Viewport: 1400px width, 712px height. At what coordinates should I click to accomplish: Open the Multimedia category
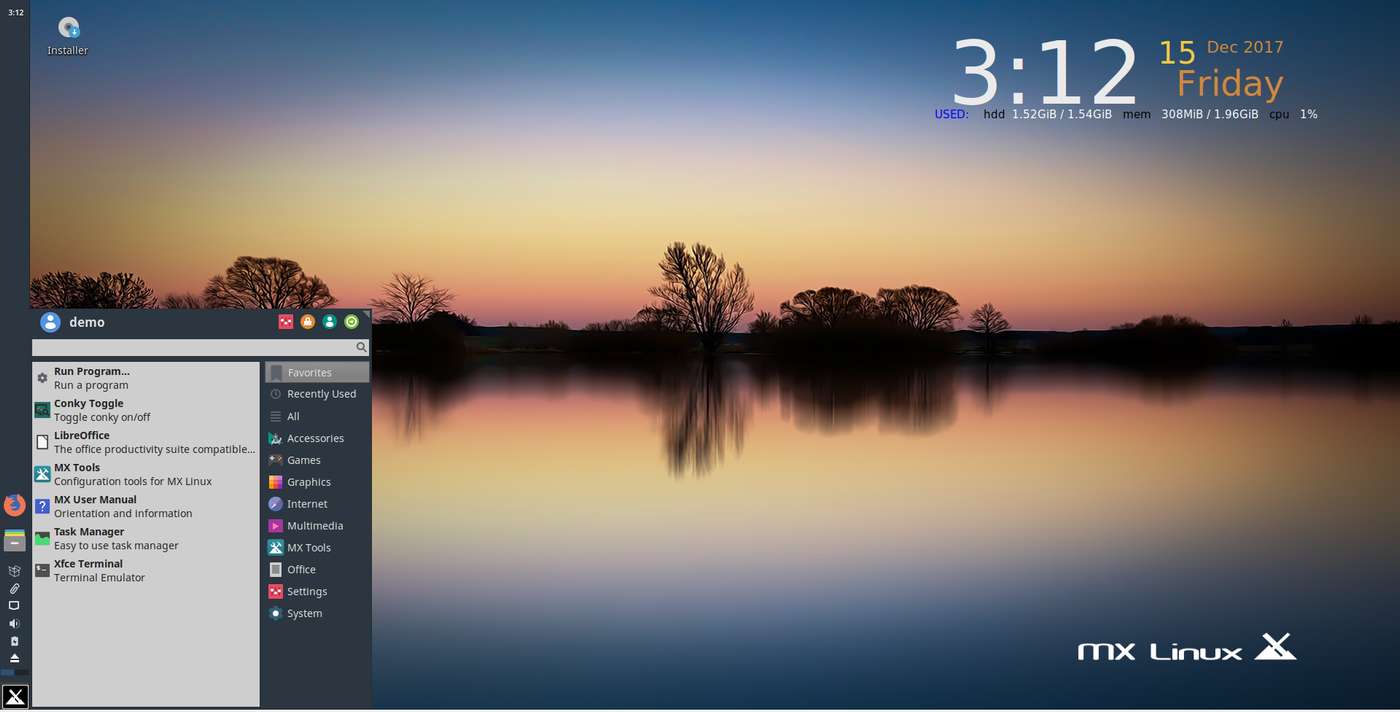[x=317, y=526]
